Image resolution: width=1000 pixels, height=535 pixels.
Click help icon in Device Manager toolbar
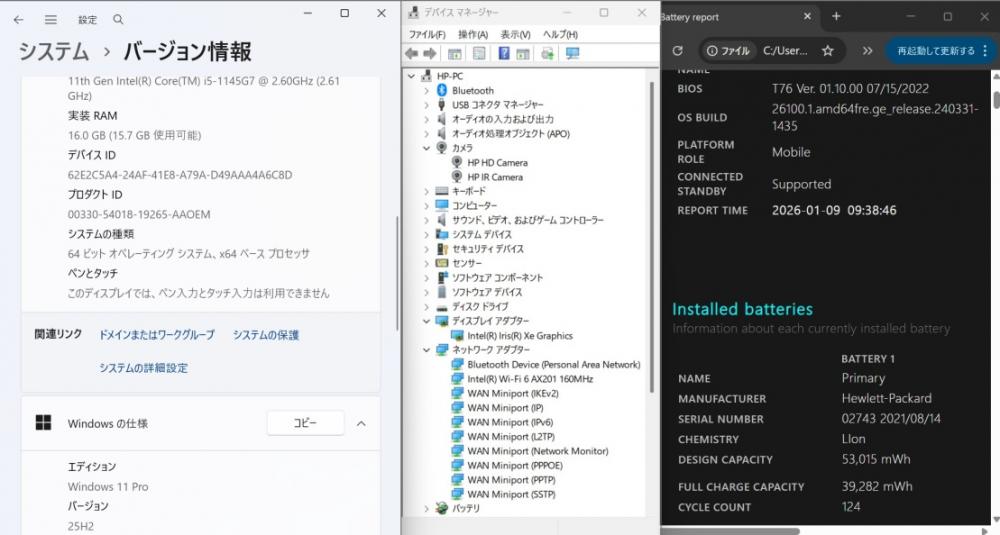pos(504,54)
